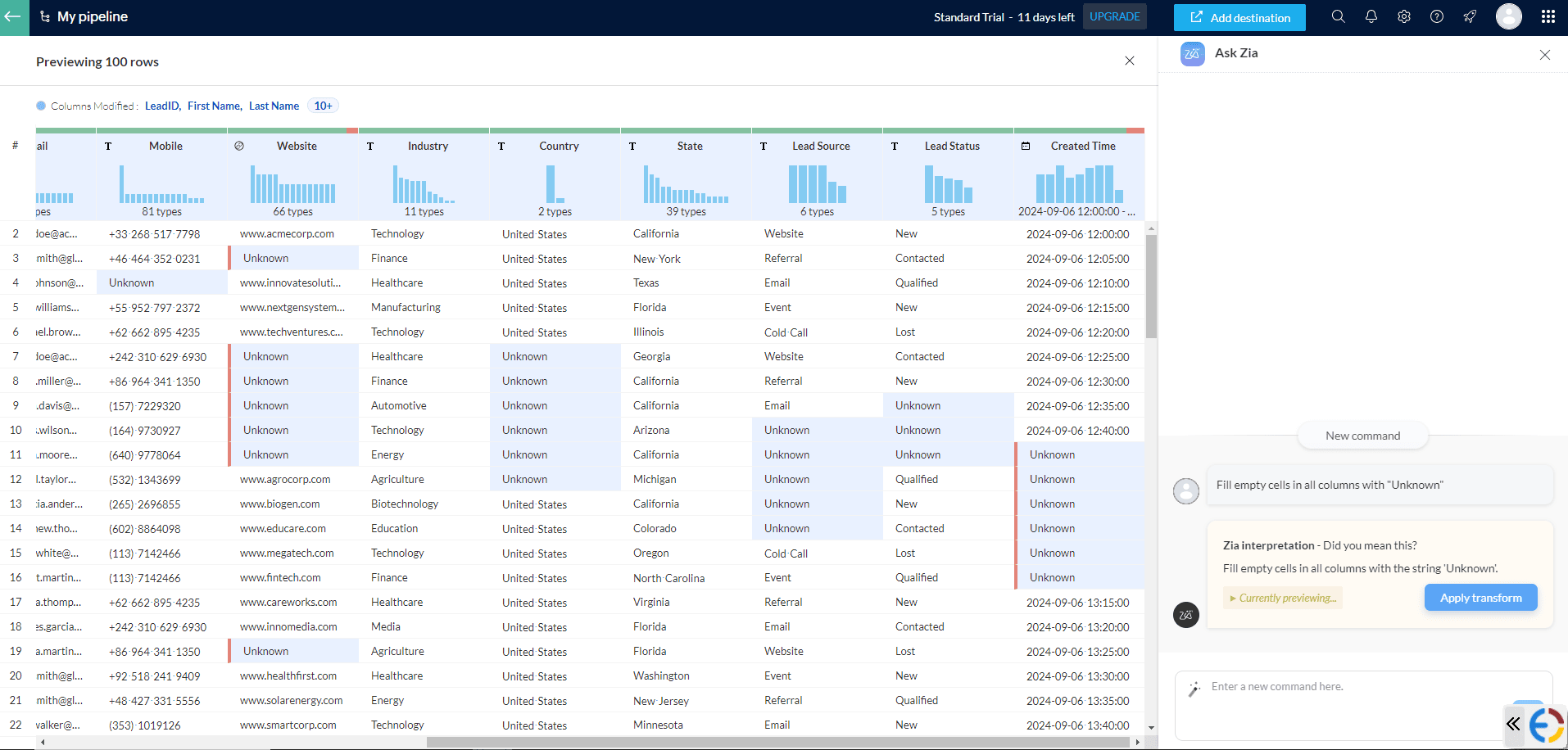Click the Created Time column type icon
Screen dimensions: 1568x750
1025,147
